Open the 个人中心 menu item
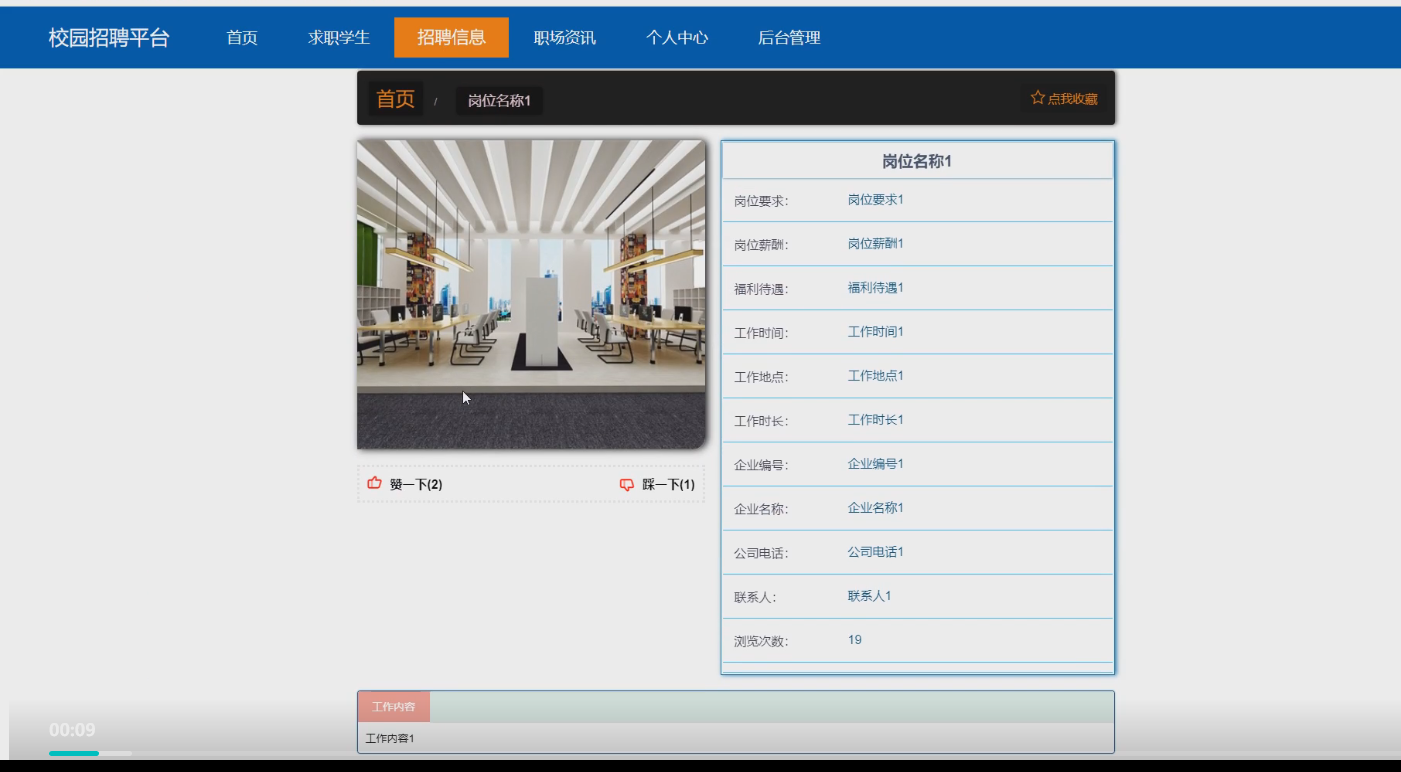Screen dimensions: 1401x772 [x=677, y=38]
